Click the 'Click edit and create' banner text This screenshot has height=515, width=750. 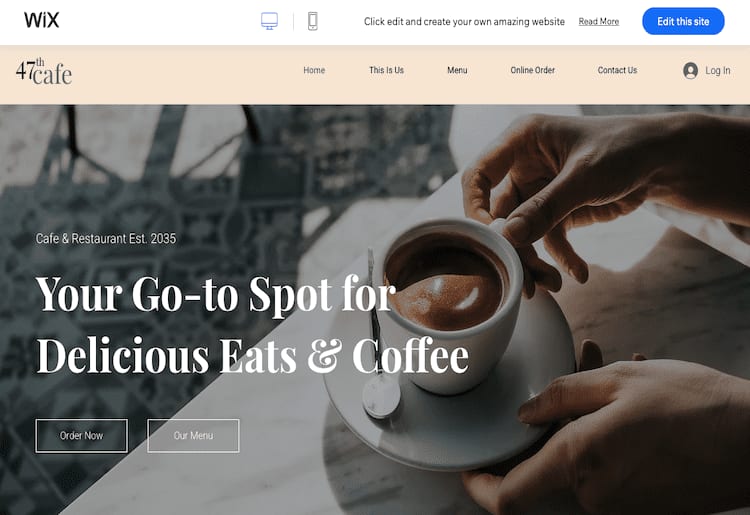coord(464,22)
